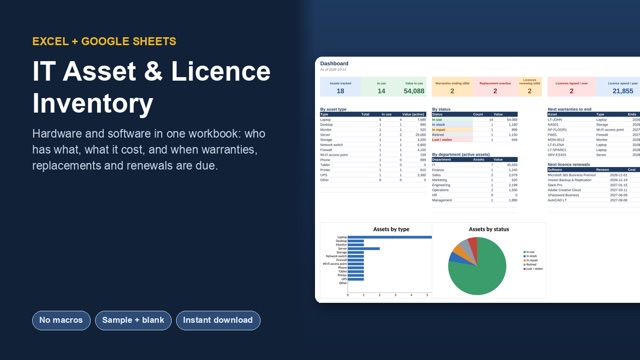Click the Licences lapsed / over KPI tile
Viewport: 640px width, 360px height.
pyautogui.click(x=571, y=87)
